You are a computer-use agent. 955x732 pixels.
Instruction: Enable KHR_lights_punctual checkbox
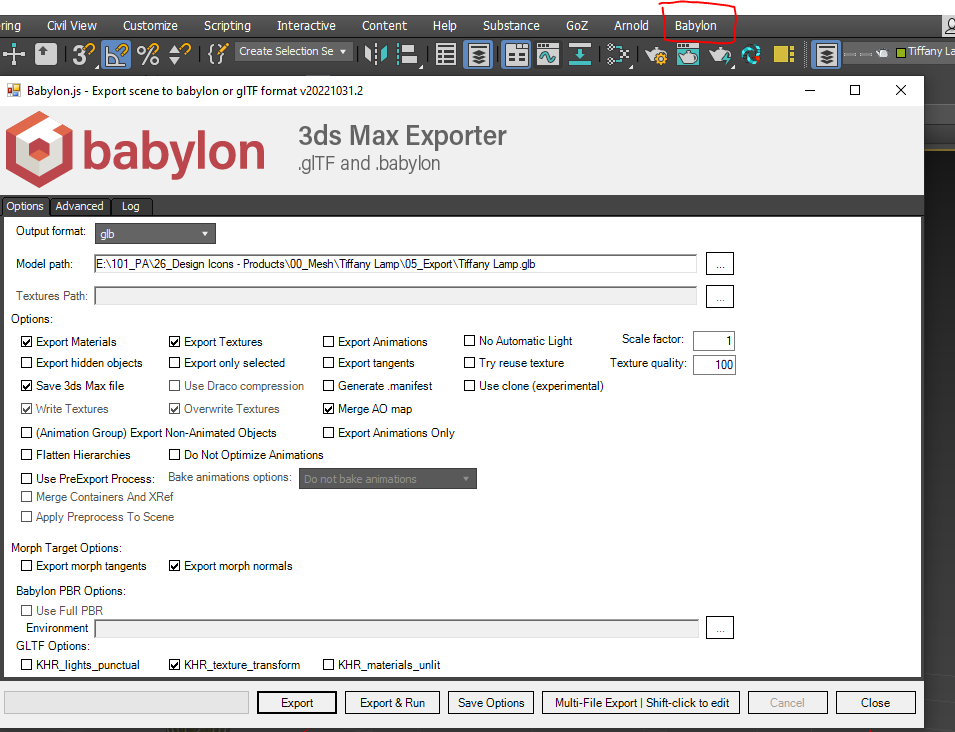tap(27, 665)
